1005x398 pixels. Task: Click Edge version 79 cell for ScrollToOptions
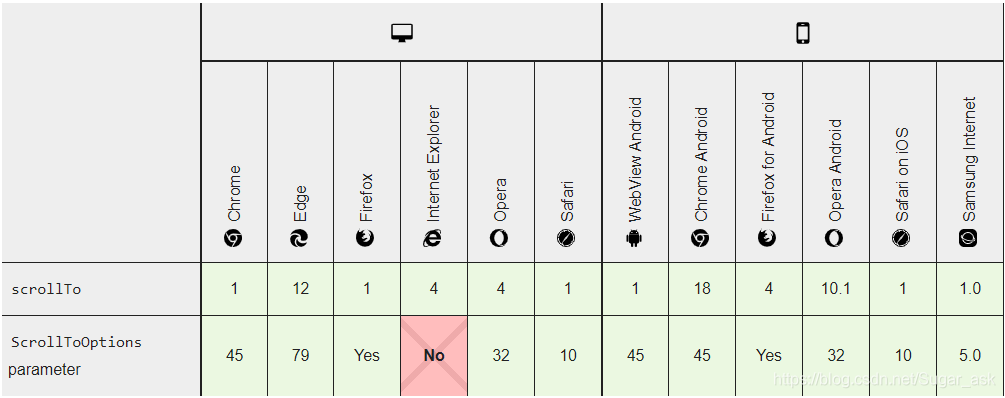[x=301, y=355]
